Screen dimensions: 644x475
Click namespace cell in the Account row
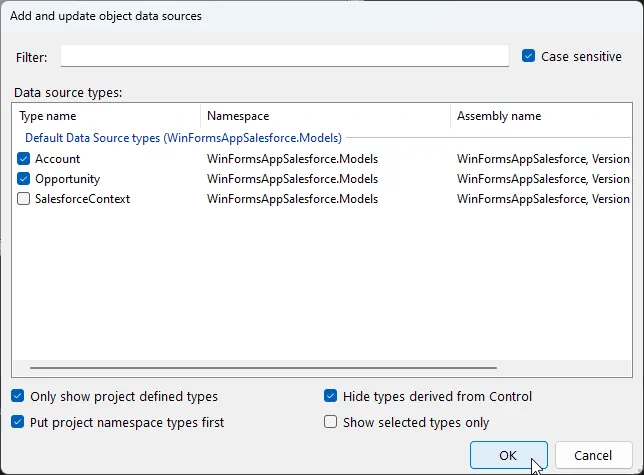click(292, 159)
